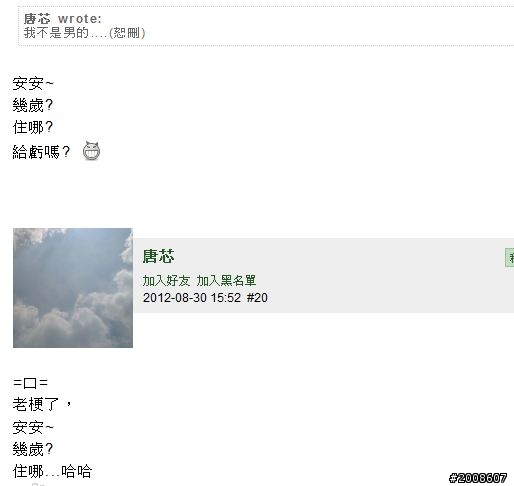The image size is (514, 486).
Task: Click the 幾歲? line in 唐芯's reply
Action: click(x=33, y=449)
